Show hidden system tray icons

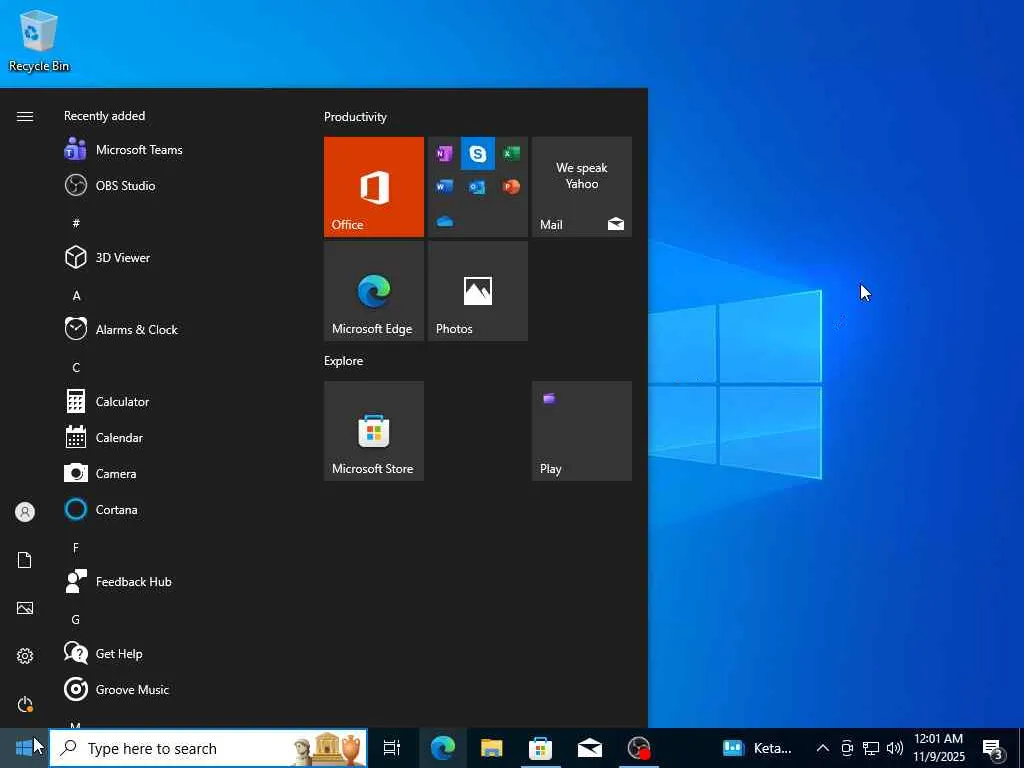[822, 748]
